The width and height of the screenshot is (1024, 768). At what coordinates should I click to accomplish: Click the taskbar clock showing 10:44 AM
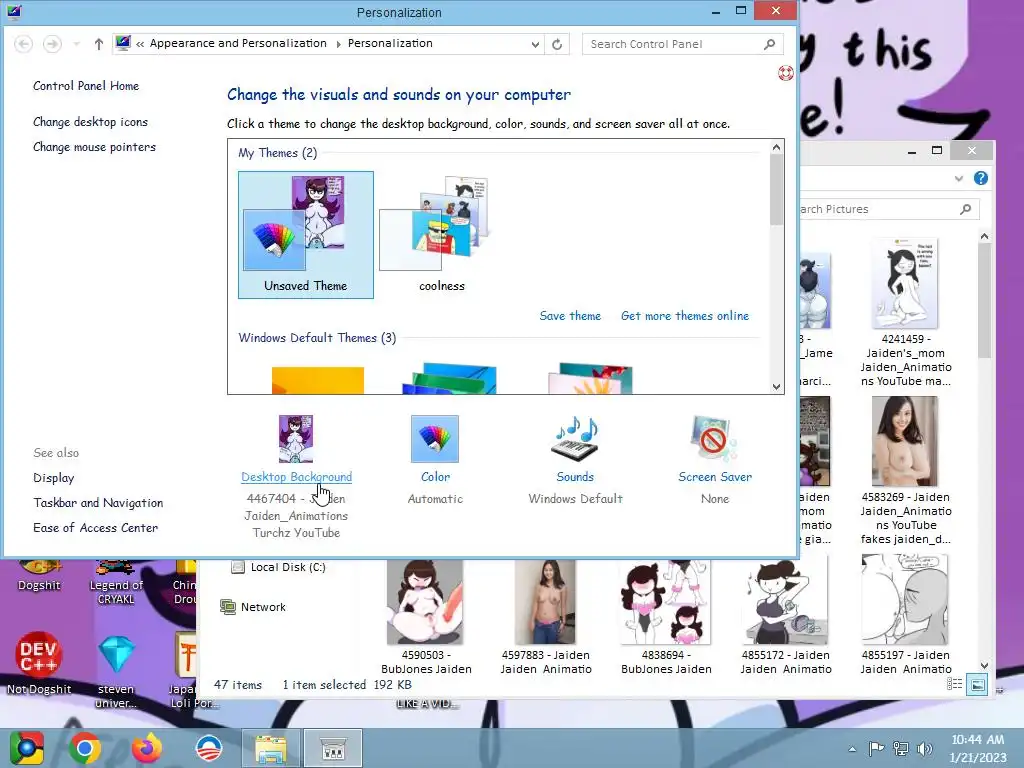977,748
